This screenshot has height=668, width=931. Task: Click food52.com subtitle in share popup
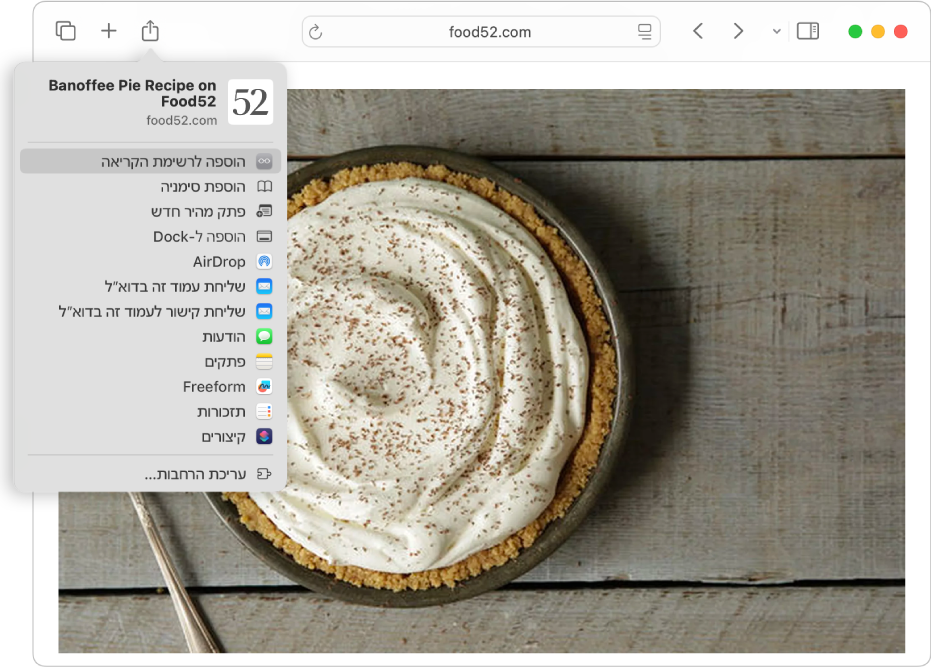coord(182,121)
